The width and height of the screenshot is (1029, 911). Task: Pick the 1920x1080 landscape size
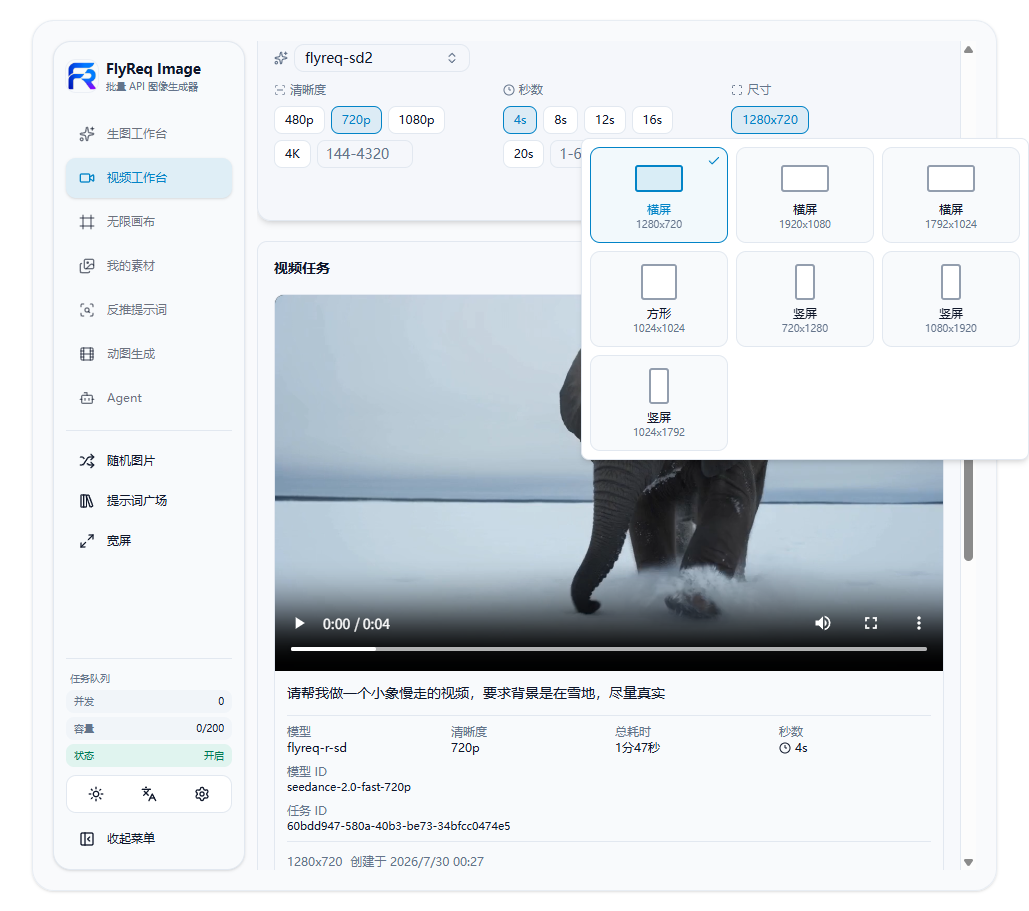coord(805,195)
